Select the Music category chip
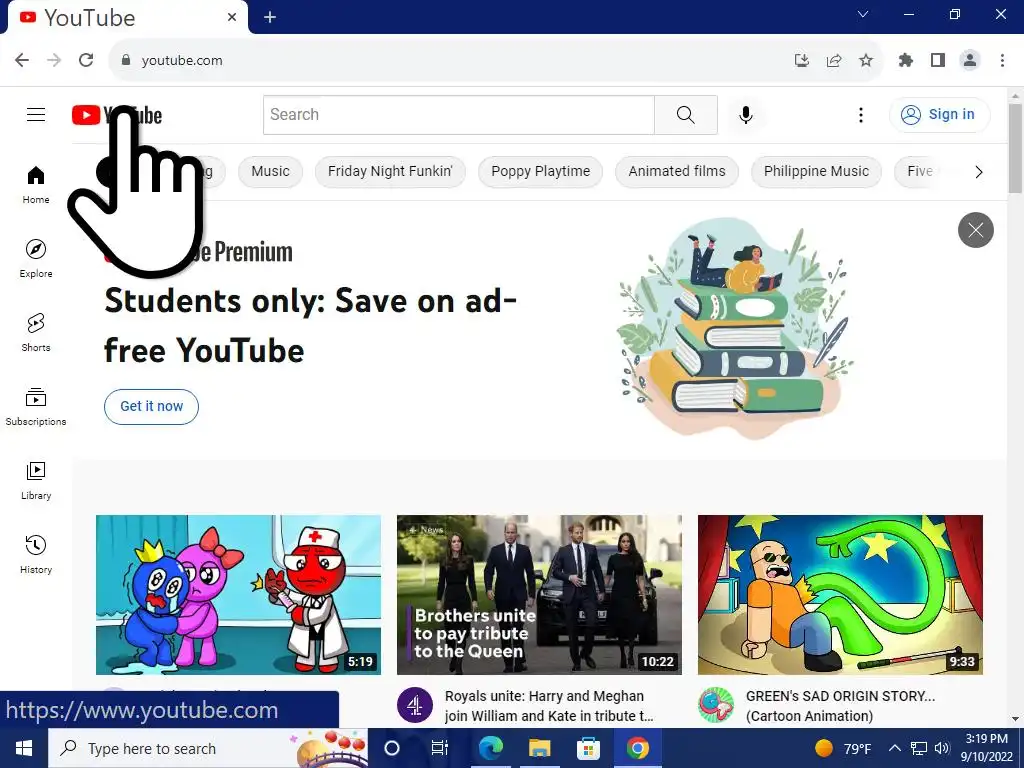Viewport: 1024px width, 768px height. pyautogui.click(x=270, y=172)
